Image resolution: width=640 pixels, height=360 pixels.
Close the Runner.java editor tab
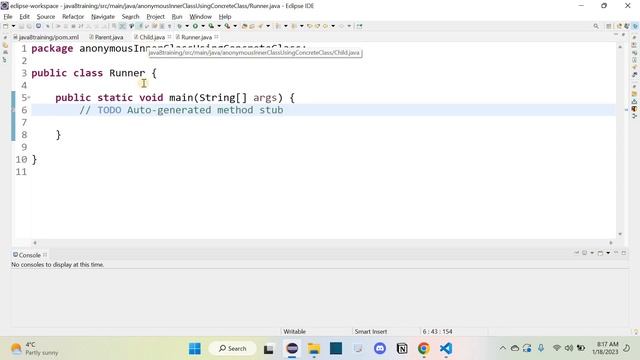pos(216,37)
